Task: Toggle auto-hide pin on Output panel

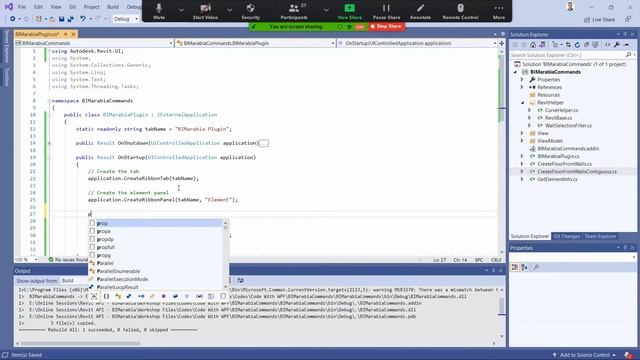Action: (493, 271)
